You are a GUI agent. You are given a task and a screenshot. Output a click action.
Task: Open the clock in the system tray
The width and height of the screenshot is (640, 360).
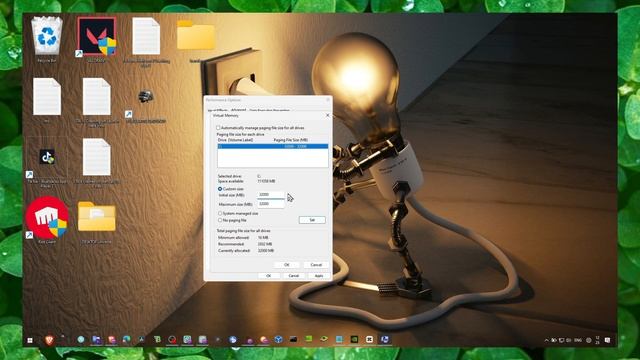(x=597, y=340)
